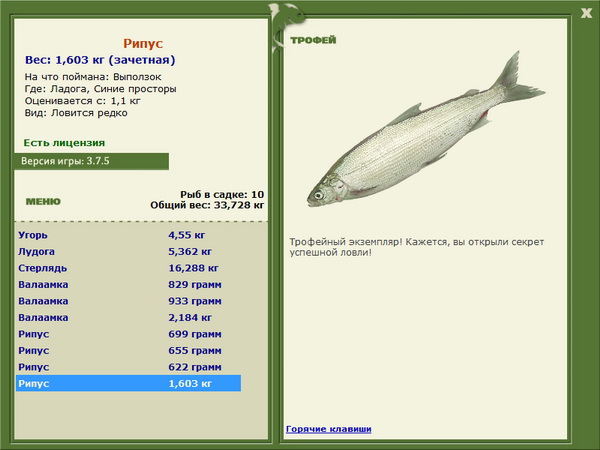The width and height of the screenshot is (600, 450).
Task: Click the Трофейный экземпляр description text
Action: click(417, 247)
